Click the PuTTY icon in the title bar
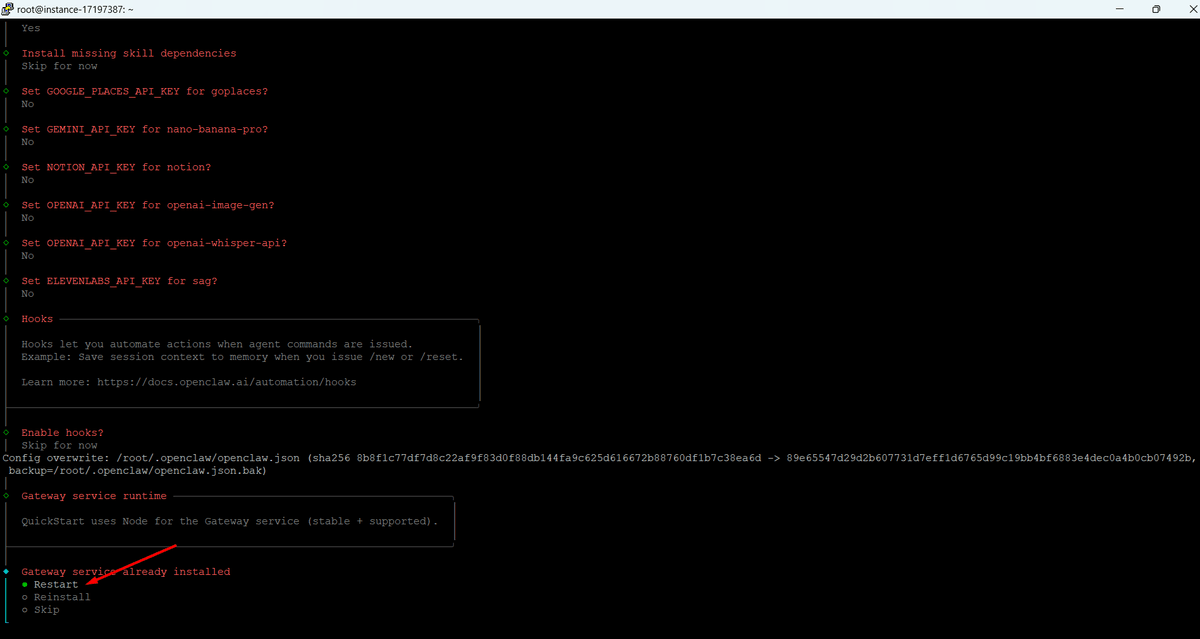The height and width of the screenshot is (639, 1200). (x=8, y=8)
